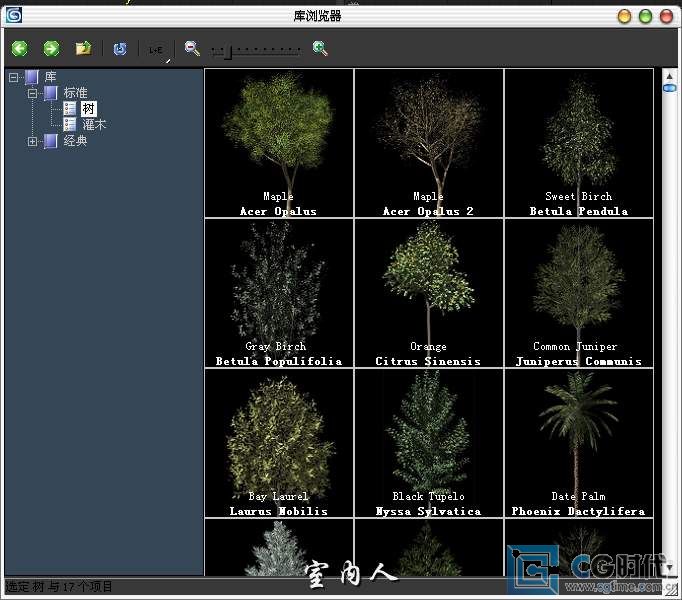Click the 树 list icon
Image resolution: width=682 pixels, height=600 pixels.
click(x=70, y=109)
